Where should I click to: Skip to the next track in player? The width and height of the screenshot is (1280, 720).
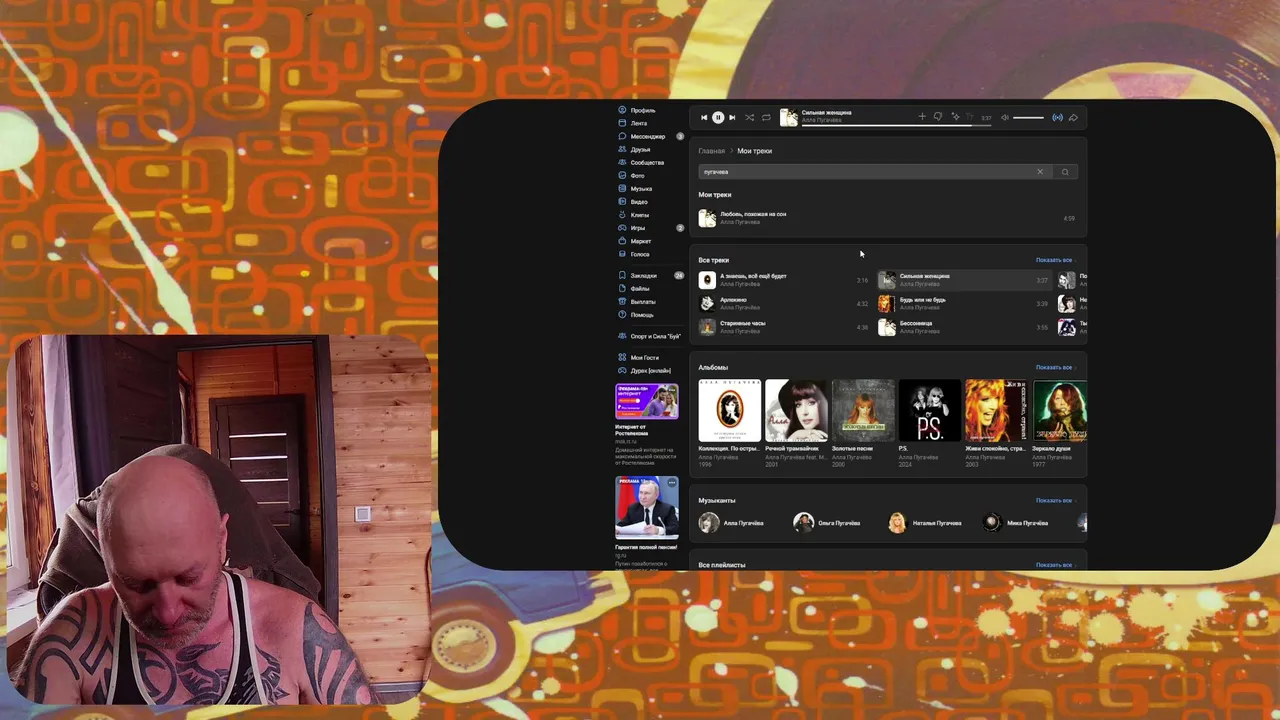pyautogui.click(x=732, y=118)
